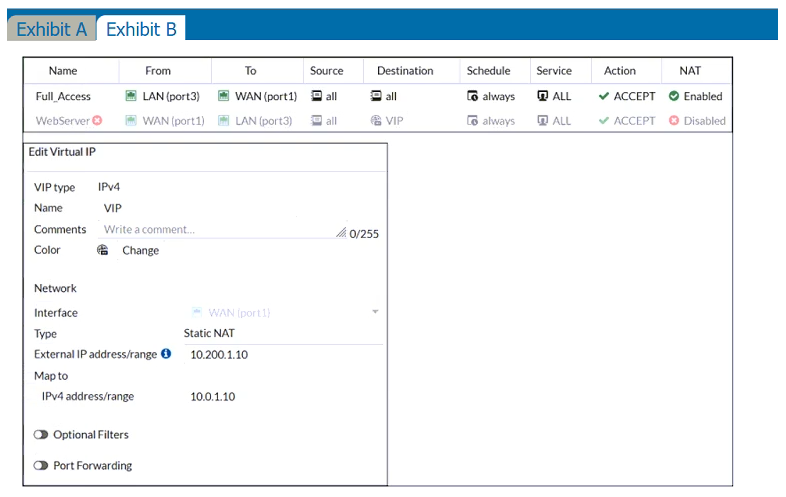This screenshot has width=786, height=497.
Task: Click the WAN (port1) icon in Interface field
Action: [197, 312]
